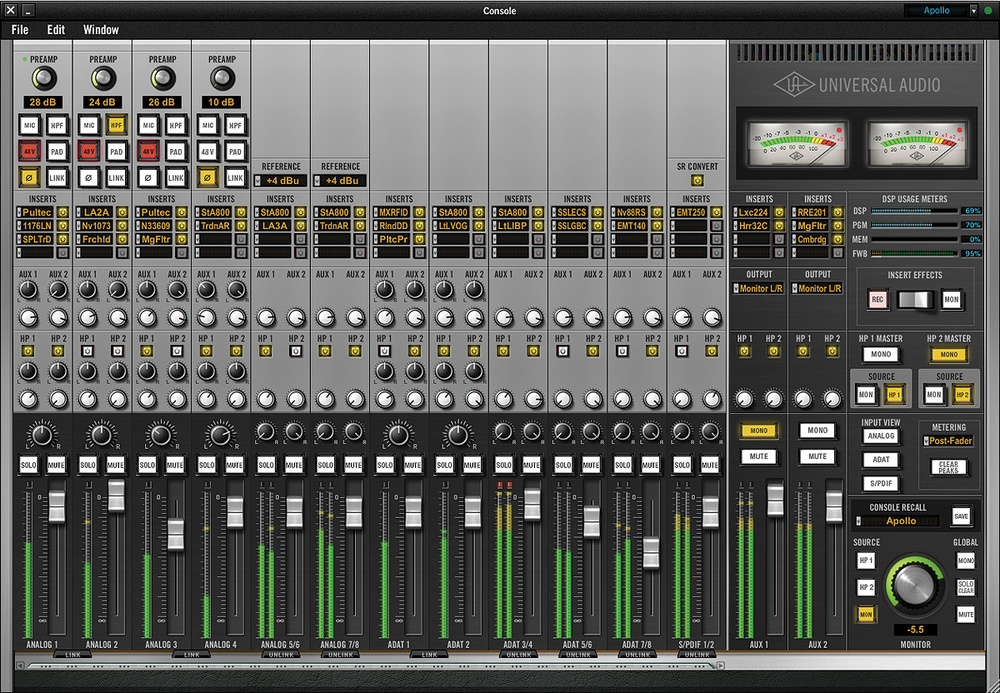Click the Analog 3 channel fader
This screenshot has height=693, width=1000.
tap(175, 534)
